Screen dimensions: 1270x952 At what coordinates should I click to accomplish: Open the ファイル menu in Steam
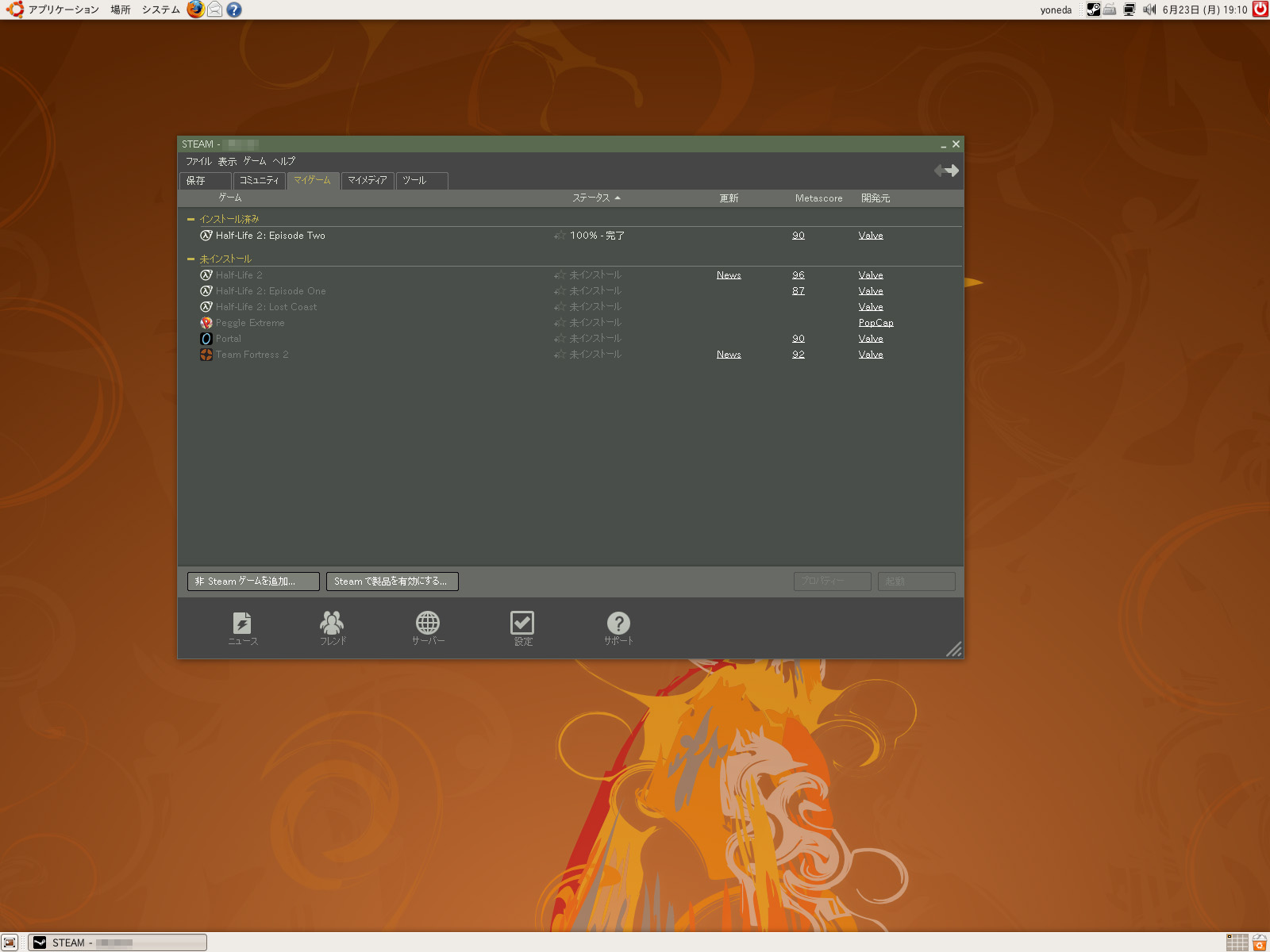coord(198,161)
